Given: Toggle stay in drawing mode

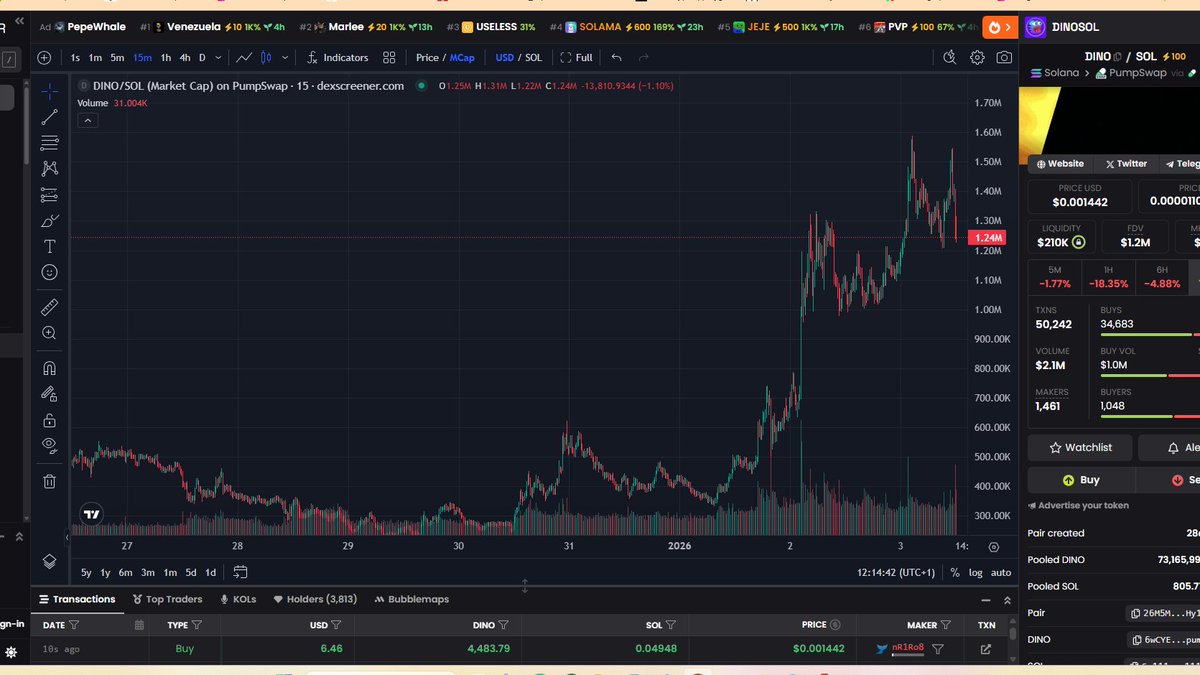Looking at the screenshot, I should [49, 394].
